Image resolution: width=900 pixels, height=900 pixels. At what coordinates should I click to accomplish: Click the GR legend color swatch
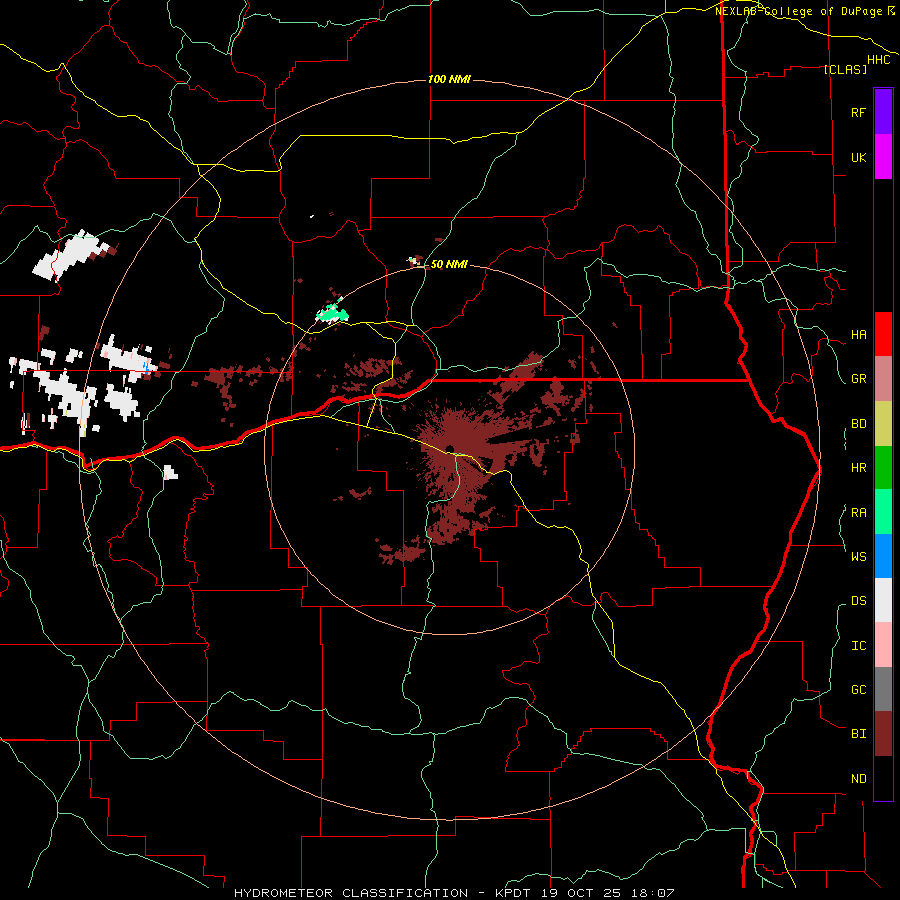coord(883,379)
